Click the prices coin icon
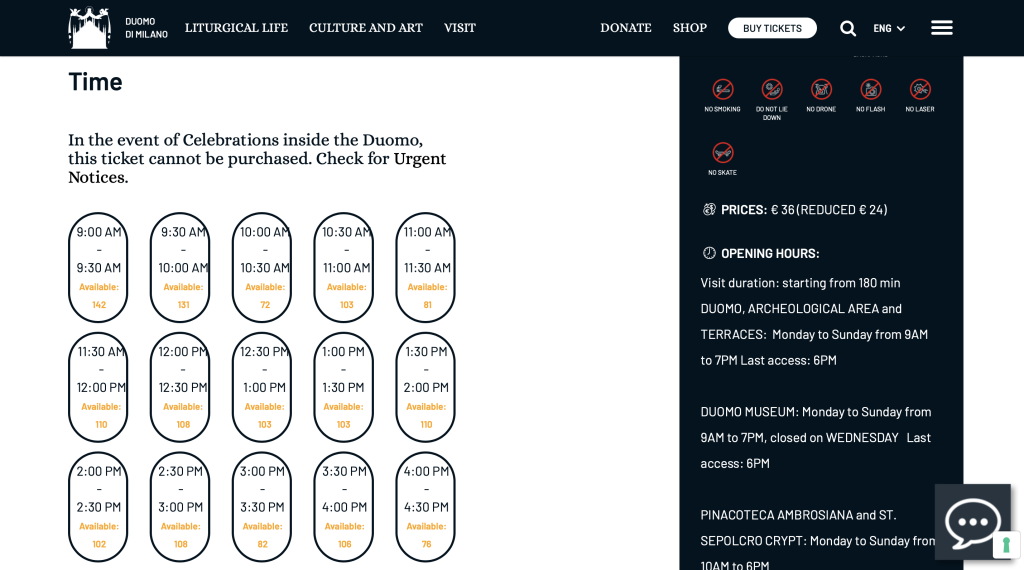The height and width of the screenshot is (570, 1024). click(709, 210)
